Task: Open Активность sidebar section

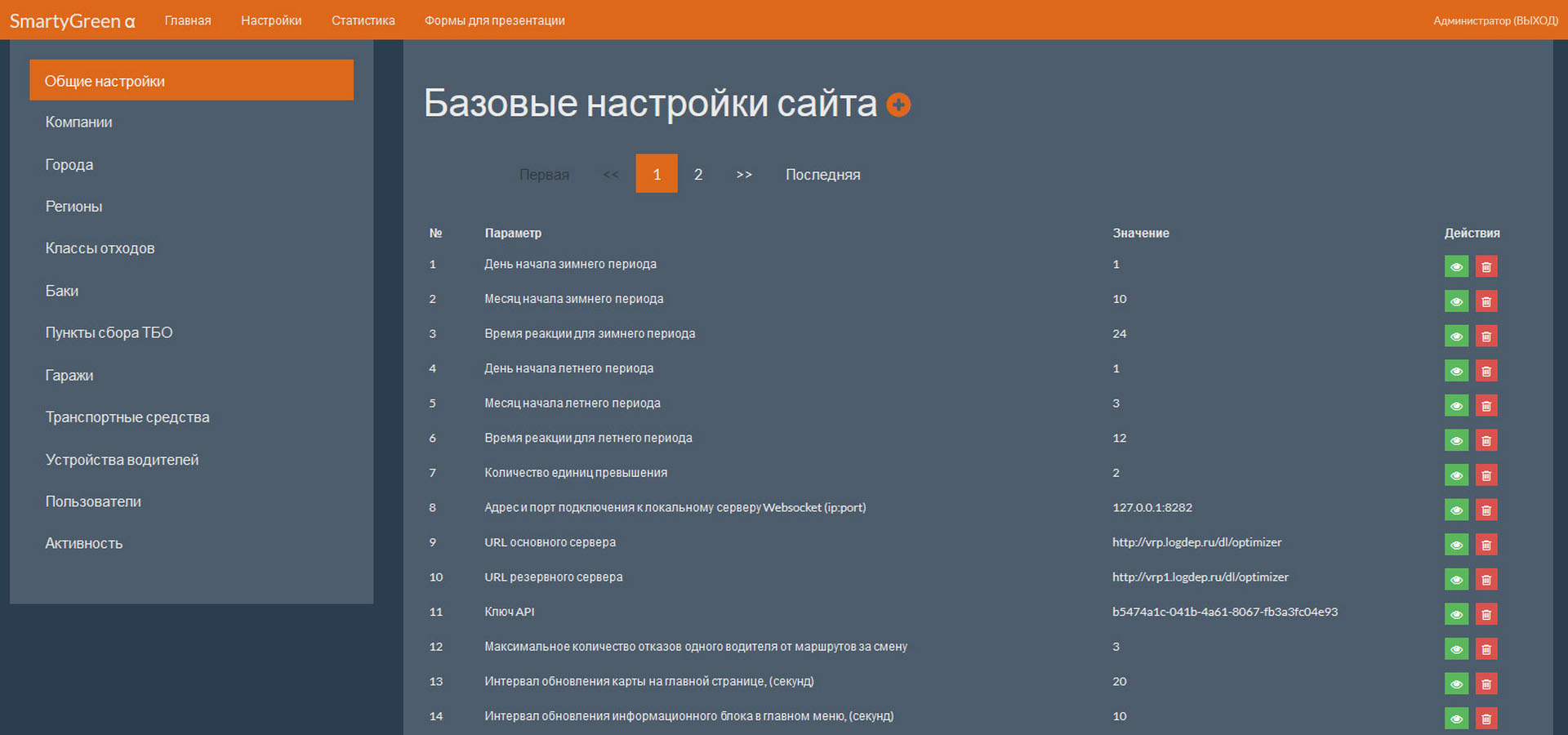Action: [x=84, y=543]
